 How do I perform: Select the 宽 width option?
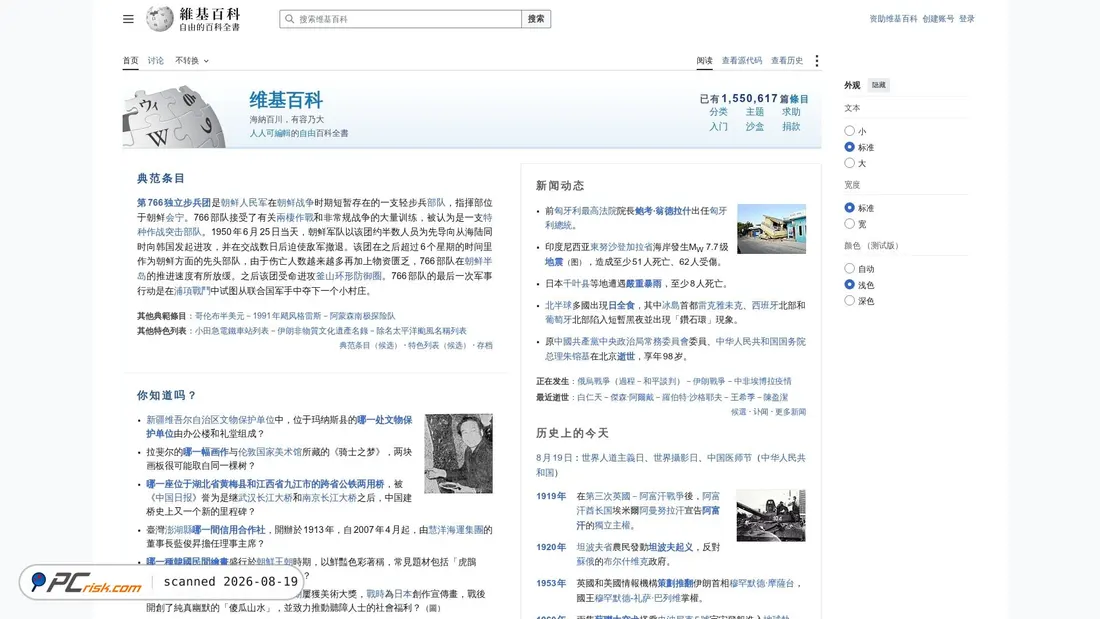850,224
